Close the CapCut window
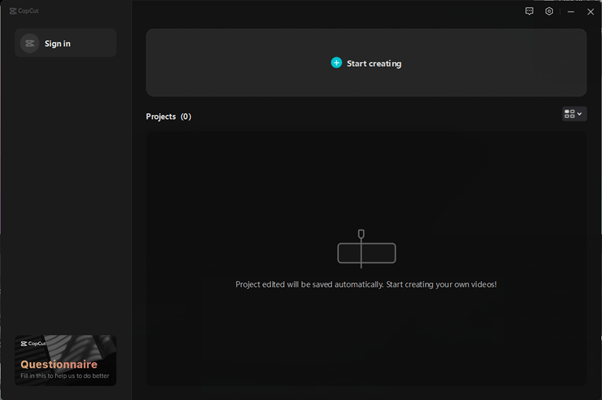 (x=590, y=12)
